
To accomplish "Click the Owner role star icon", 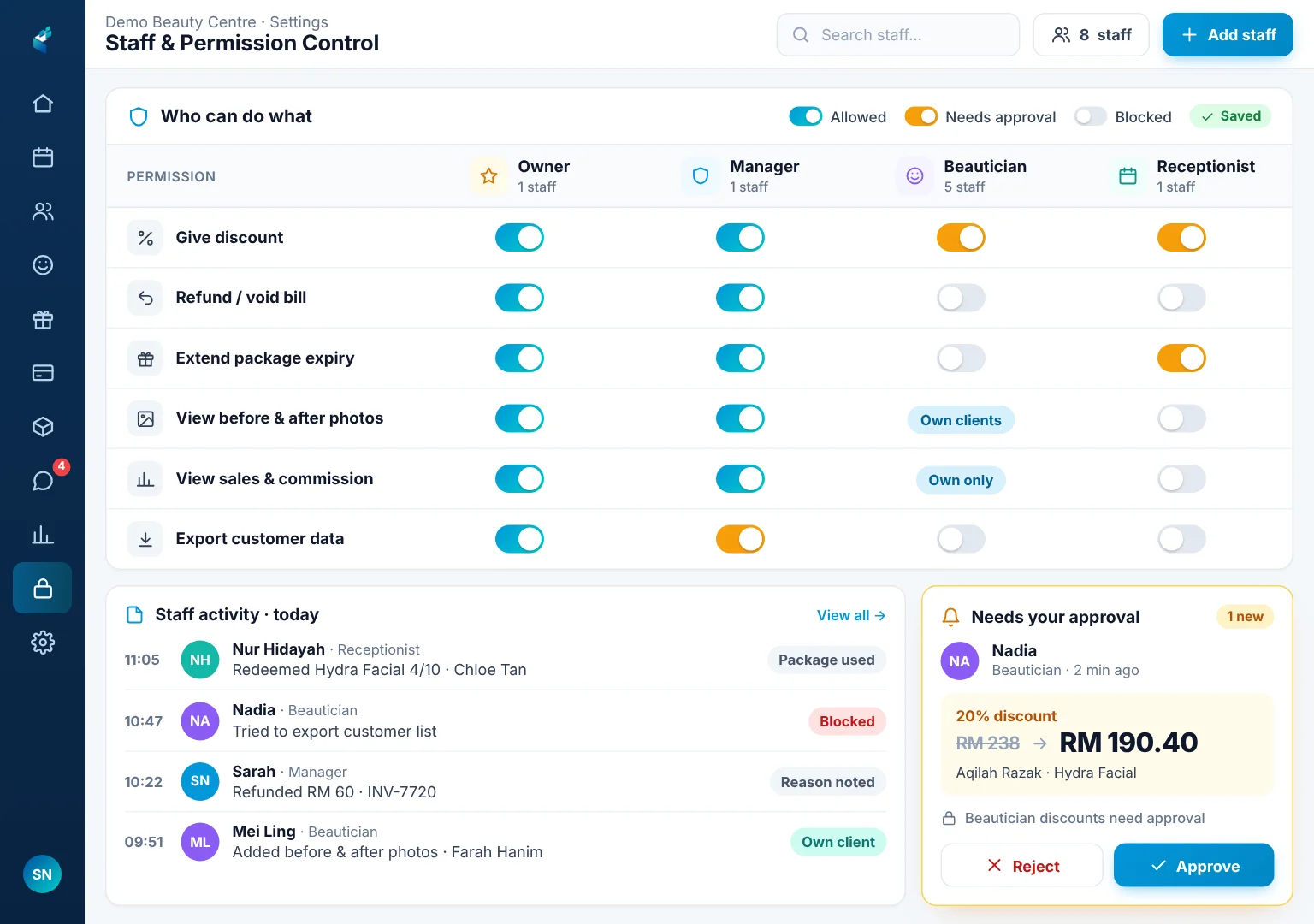I will (488, 176).
